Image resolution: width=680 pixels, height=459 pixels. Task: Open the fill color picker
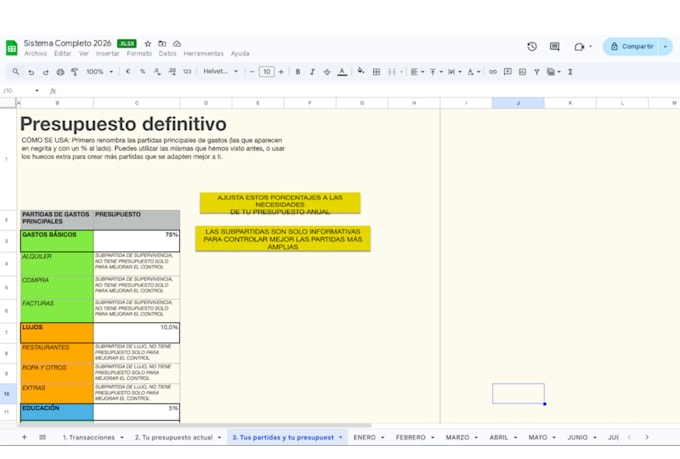pos(361,71)
